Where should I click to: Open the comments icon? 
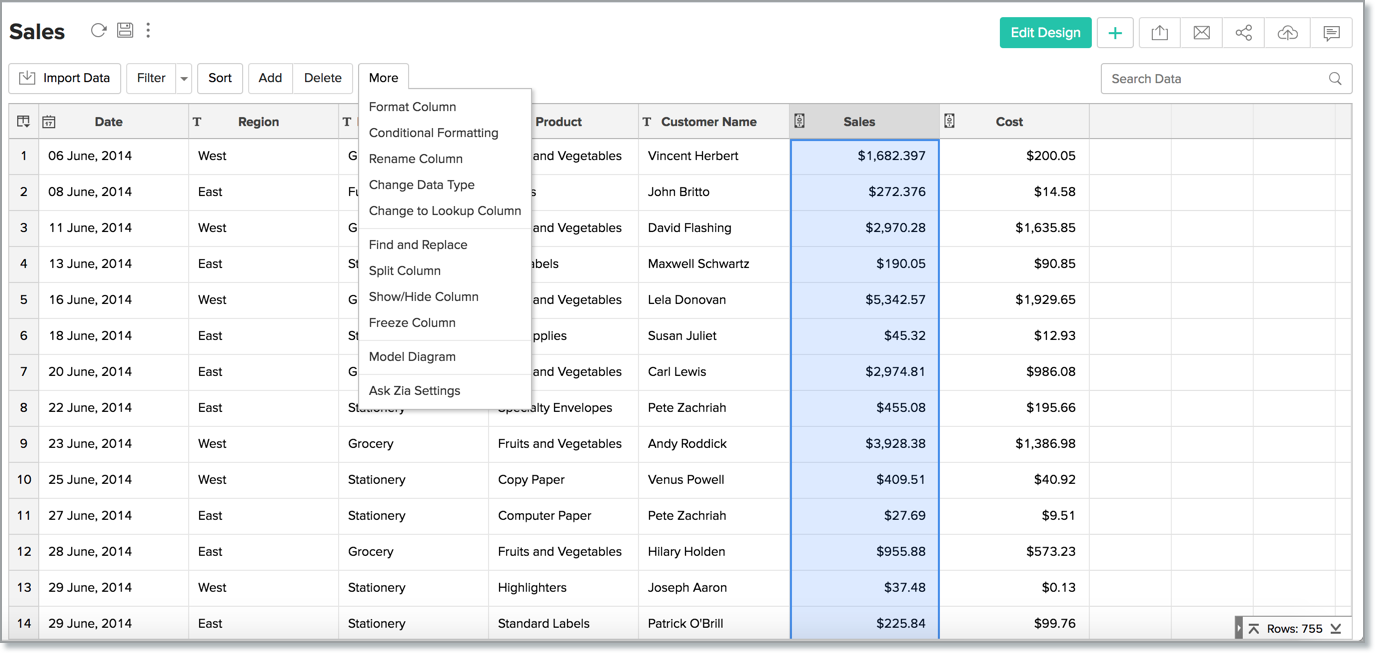1331,33
